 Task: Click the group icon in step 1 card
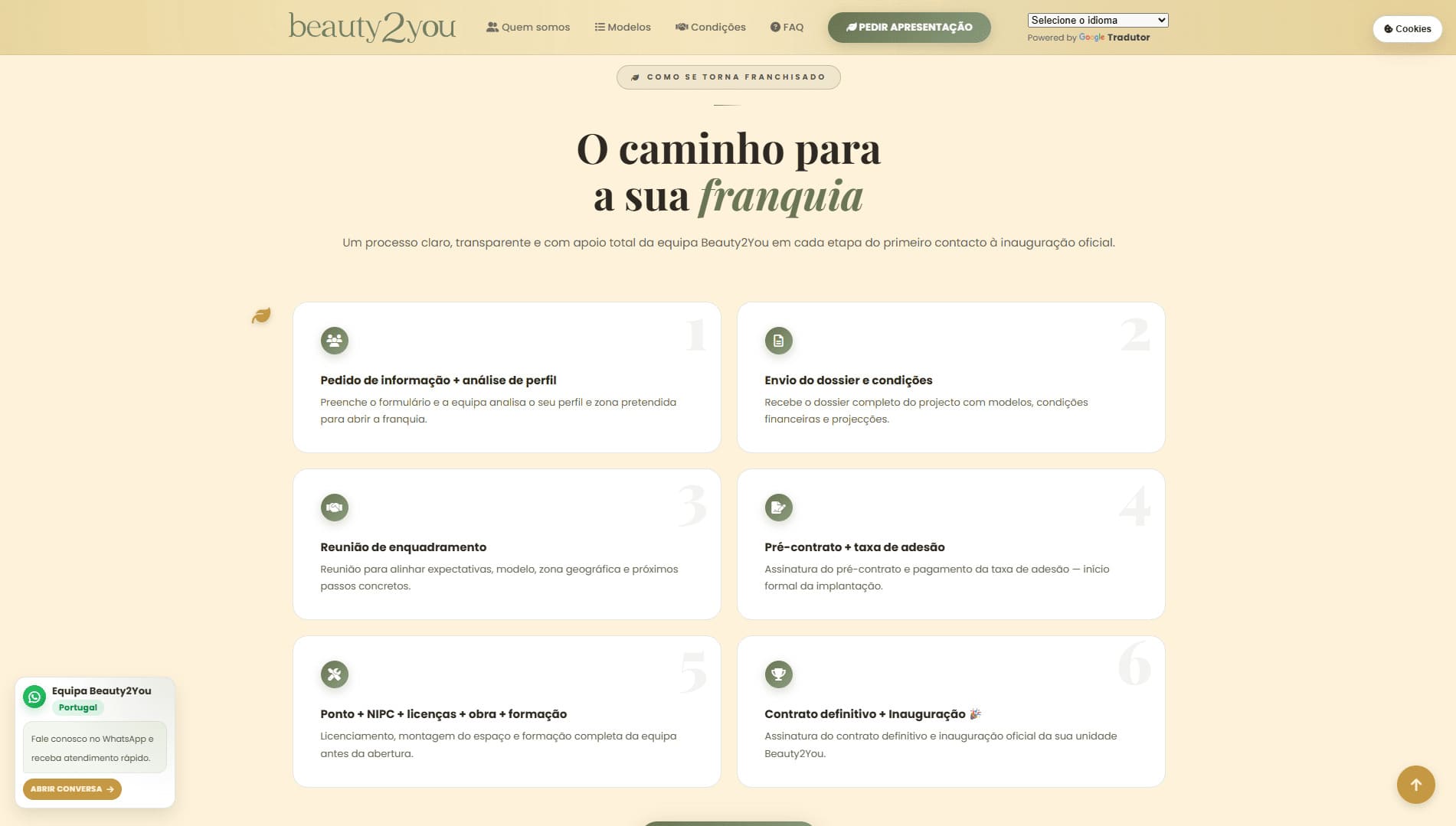[334, 341]
